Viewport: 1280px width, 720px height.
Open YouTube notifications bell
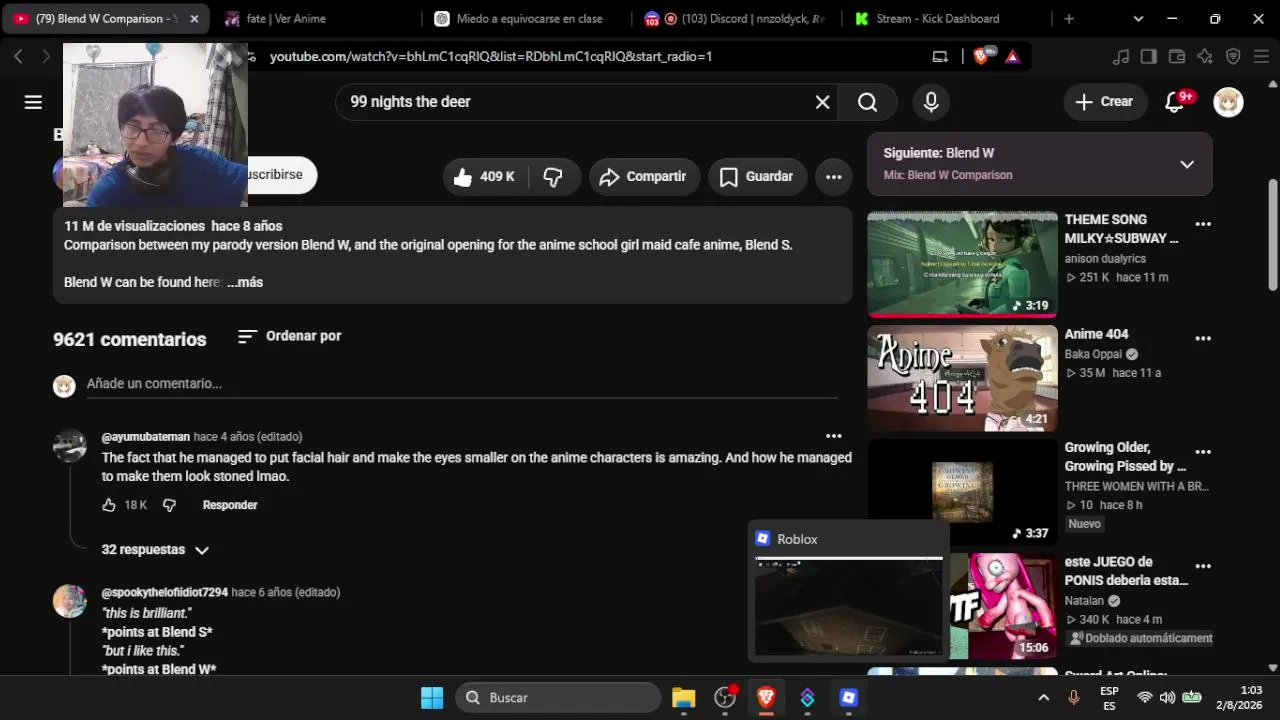[x=1175, y=102]
